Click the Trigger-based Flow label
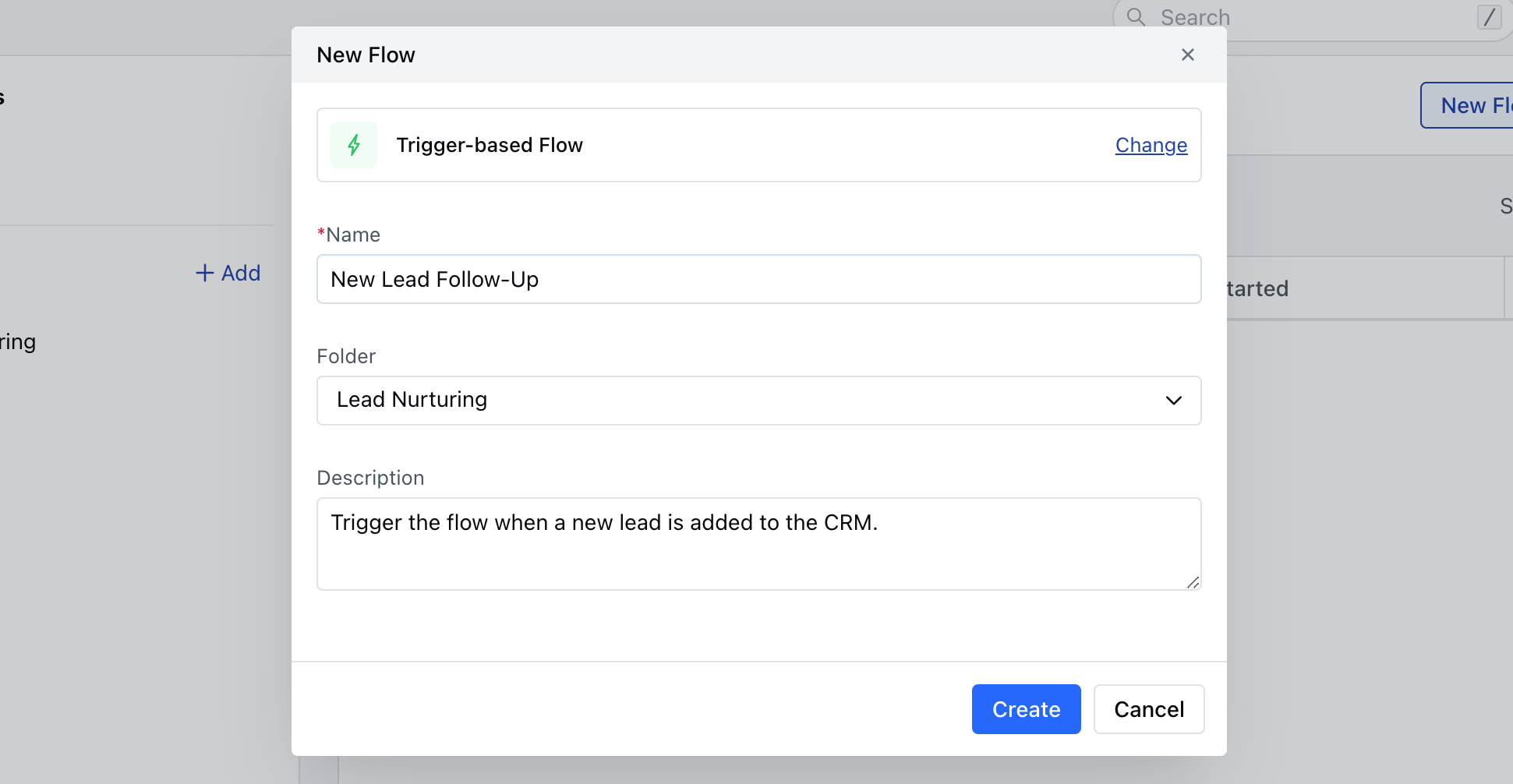Viewport: 1513px width, 784px height. coord(490,145)
